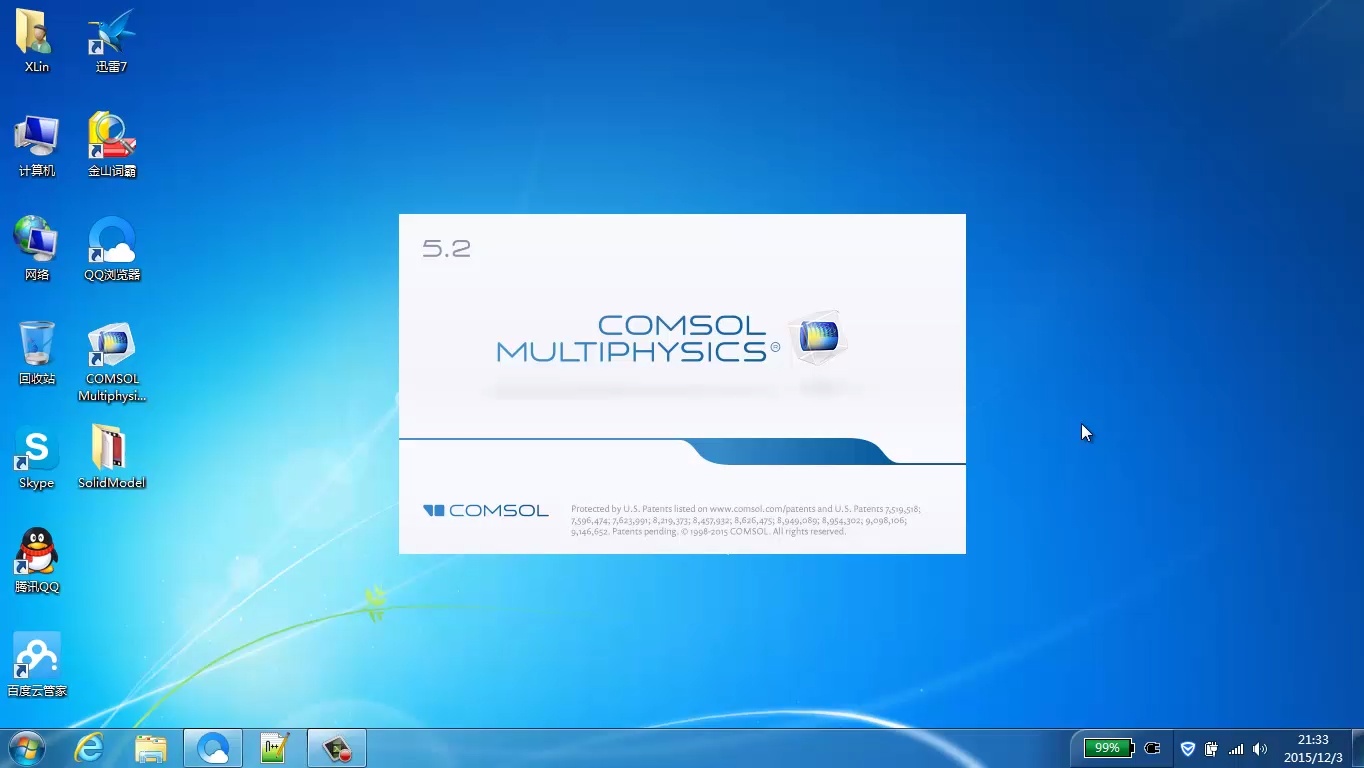Select the QQ浏览器 desktop shortcut
The image size is (1364, 768).
pyautogui.click(x=111, y=242)
